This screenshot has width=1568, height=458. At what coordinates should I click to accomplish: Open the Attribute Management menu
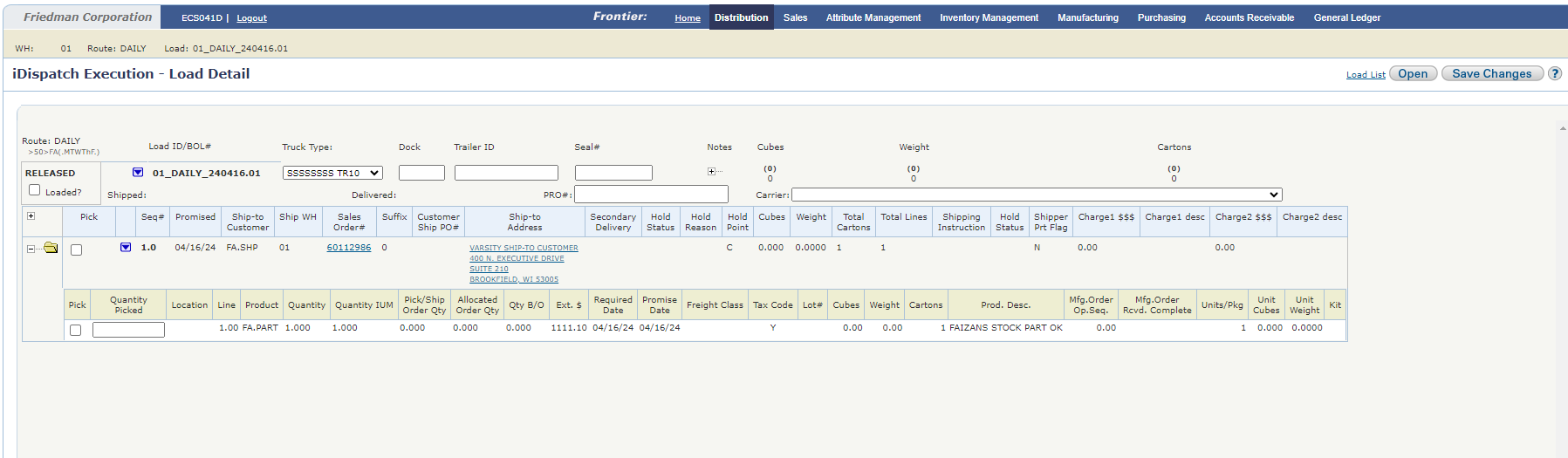pos(873,17)
